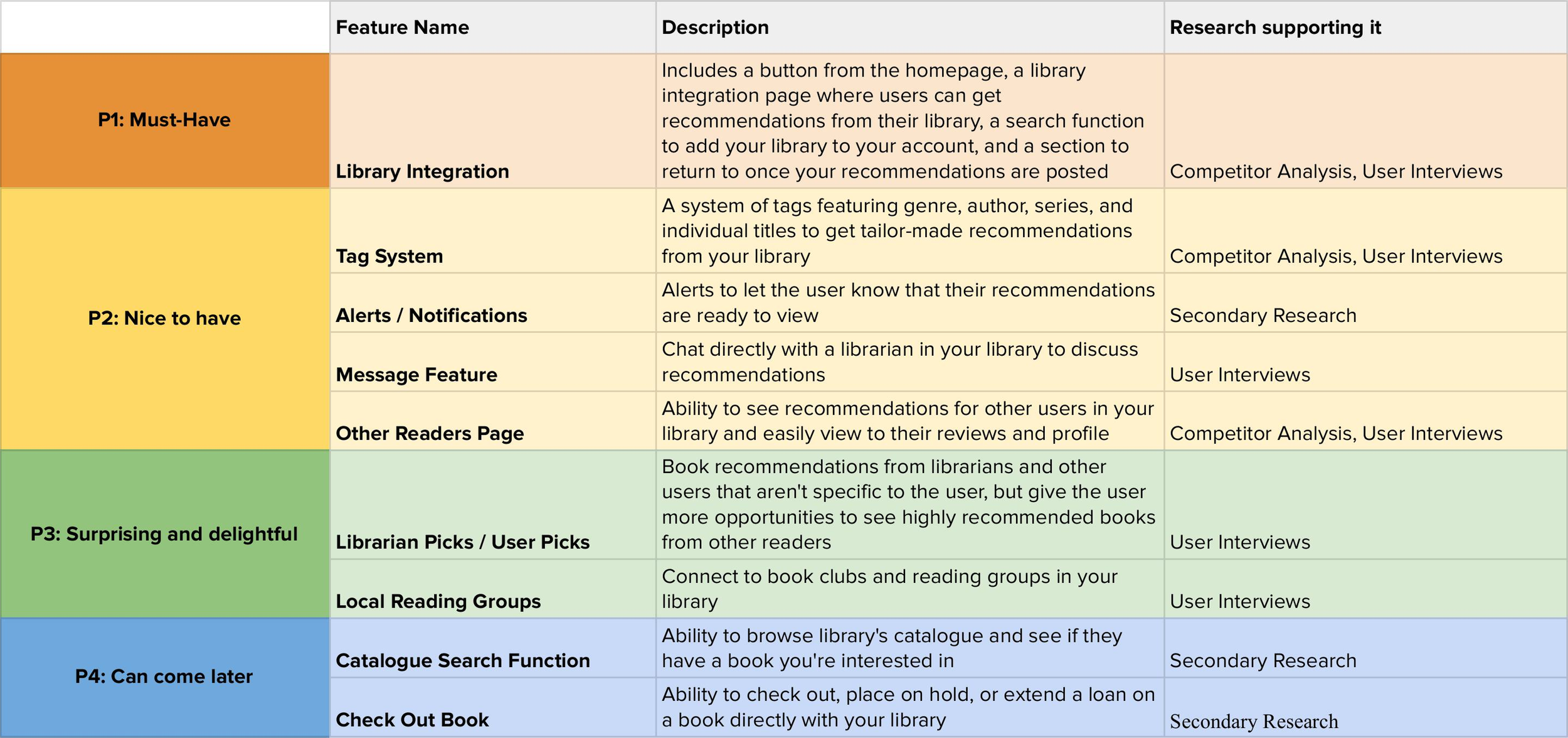Click the Library Integration feature cell

tap(422, 171)
